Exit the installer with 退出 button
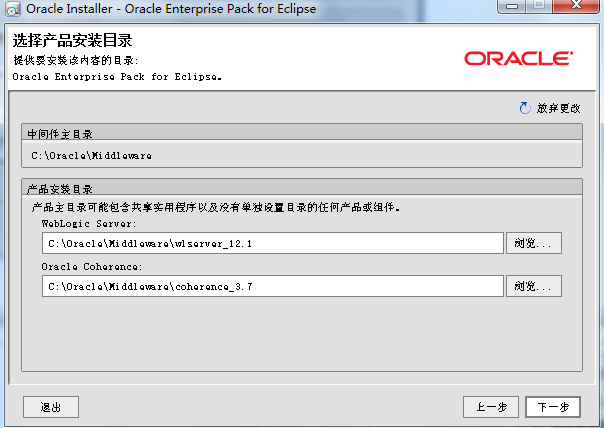 pyautogui.click(x=51, y=407)
